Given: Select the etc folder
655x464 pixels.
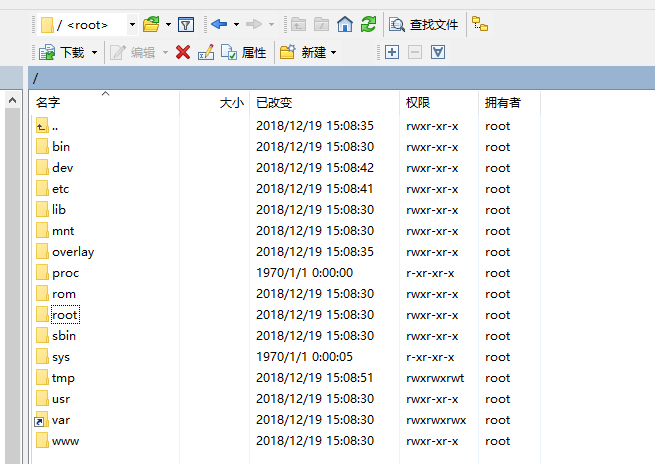Looking at the screenshot, I should coord(52,189).
